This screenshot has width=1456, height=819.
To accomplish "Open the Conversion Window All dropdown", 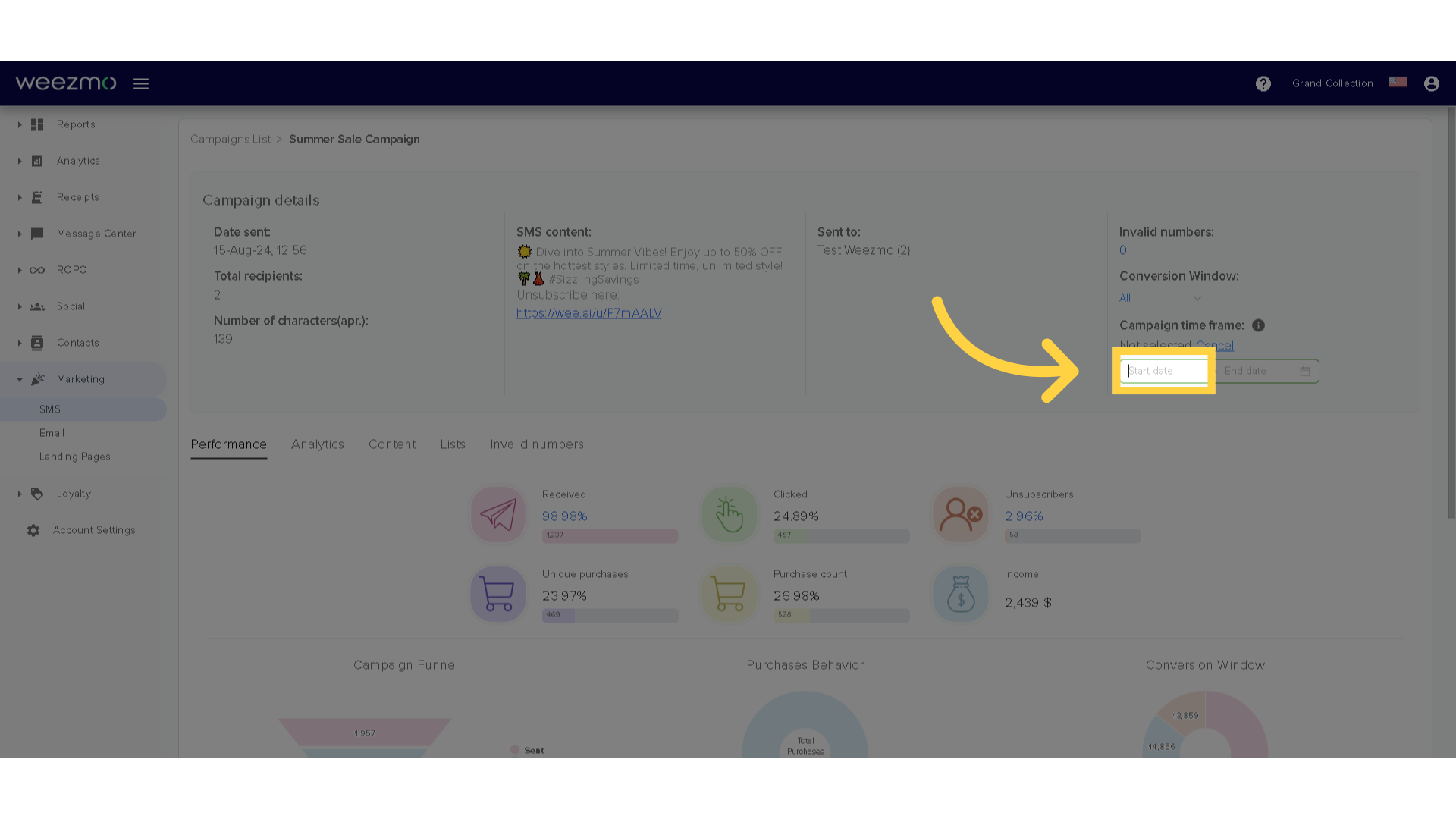I will (1160, 298).
